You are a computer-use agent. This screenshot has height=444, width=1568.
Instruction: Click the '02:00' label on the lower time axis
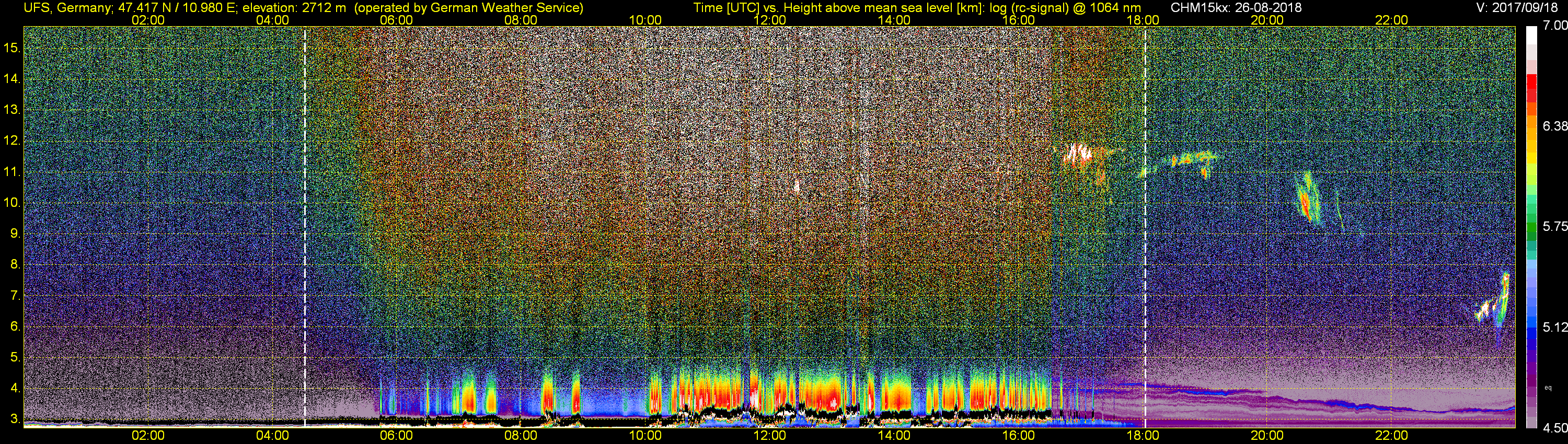(148, 436)
